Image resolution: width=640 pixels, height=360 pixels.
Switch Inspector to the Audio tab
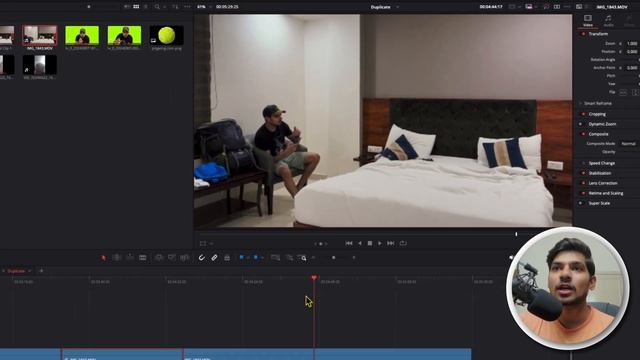[608, 20]
